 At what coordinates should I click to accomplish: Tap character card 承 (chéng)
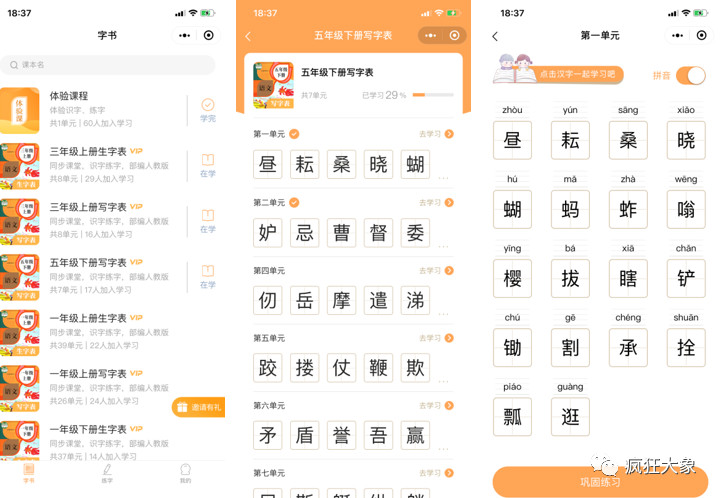point(628,347)
